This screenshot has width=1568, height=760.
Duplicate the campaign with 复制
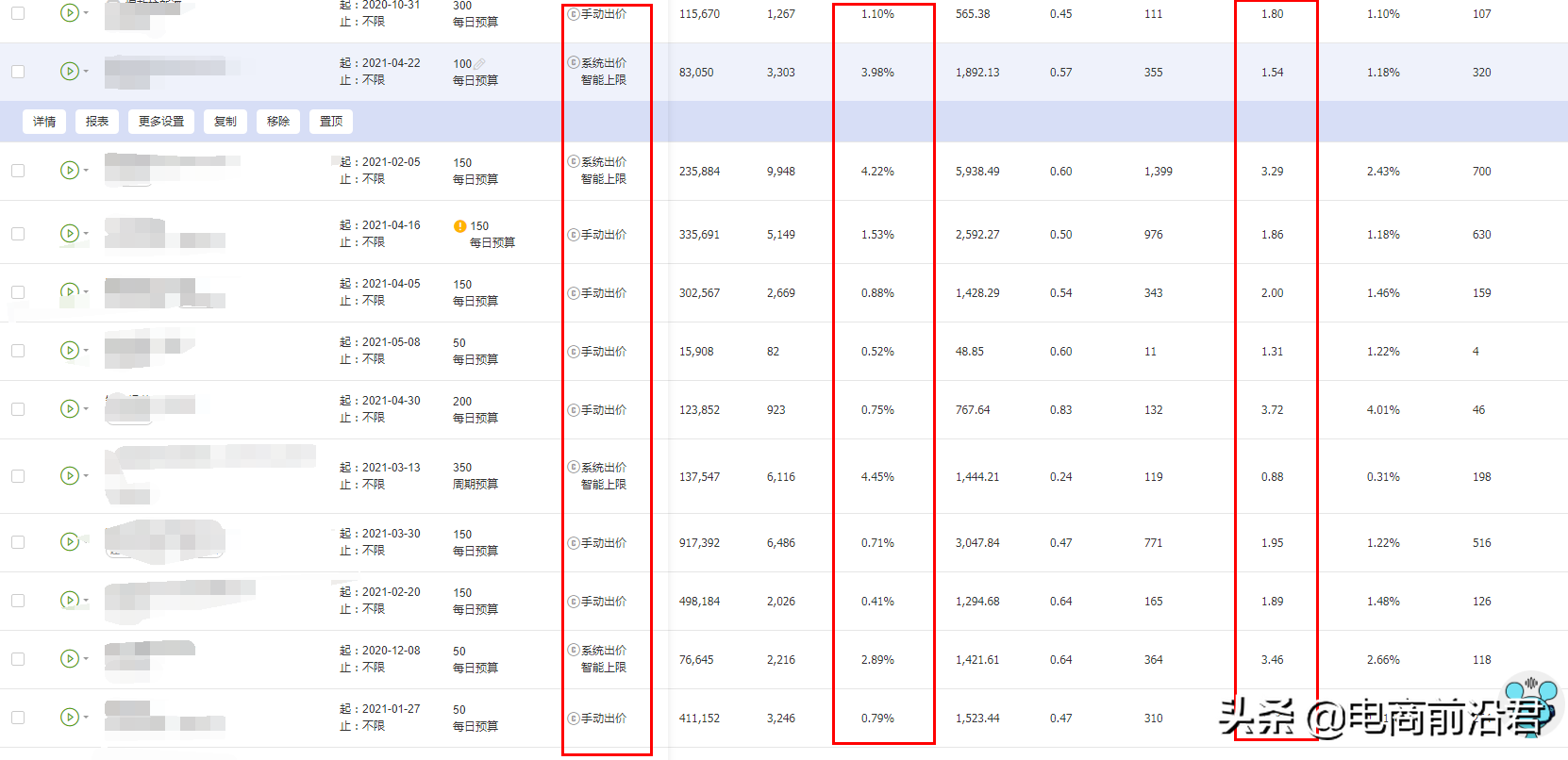pyautogui.click(x=225, y=122)
